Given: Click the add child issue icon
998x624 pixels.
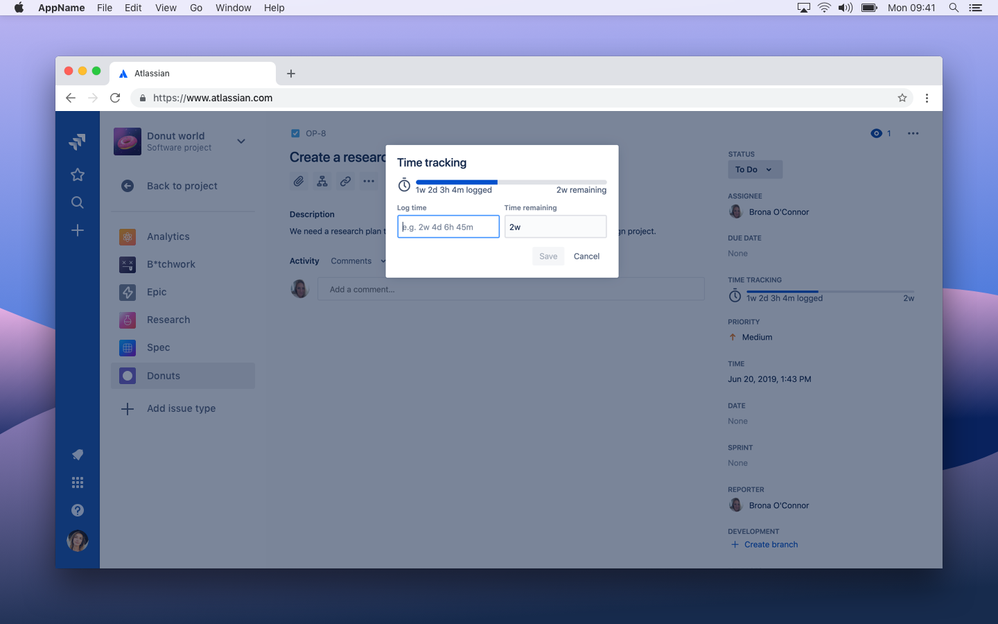Looking at the screenshot, I should 322,181.
